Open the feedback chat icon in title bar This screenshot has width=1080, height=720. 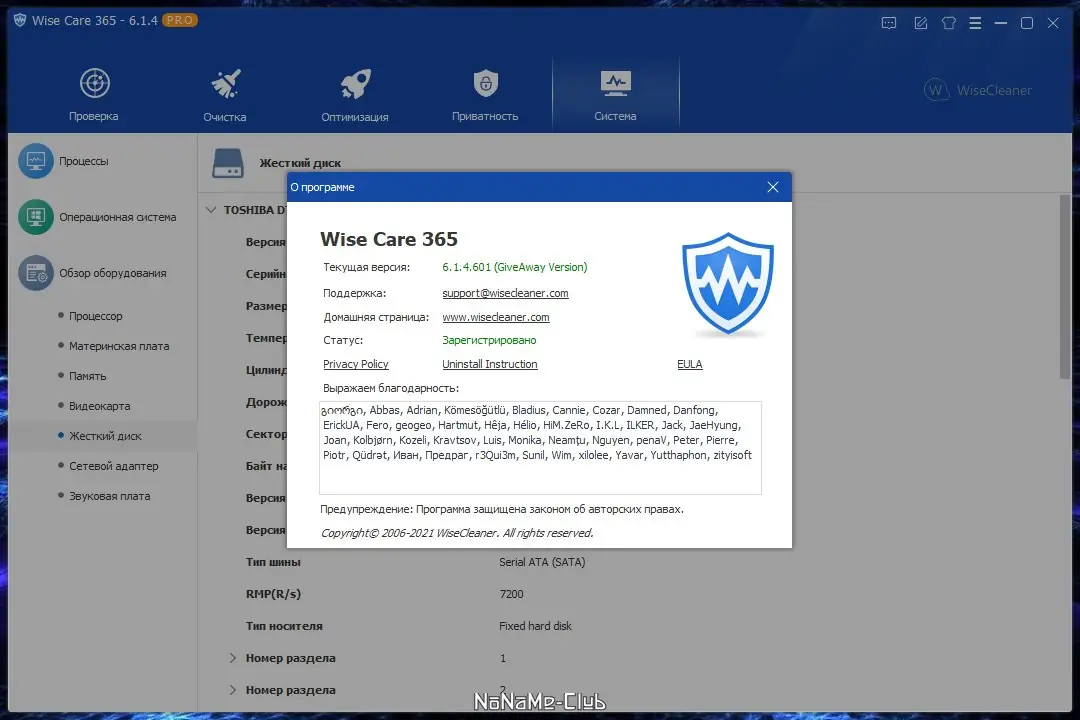[x=889, y=23]
